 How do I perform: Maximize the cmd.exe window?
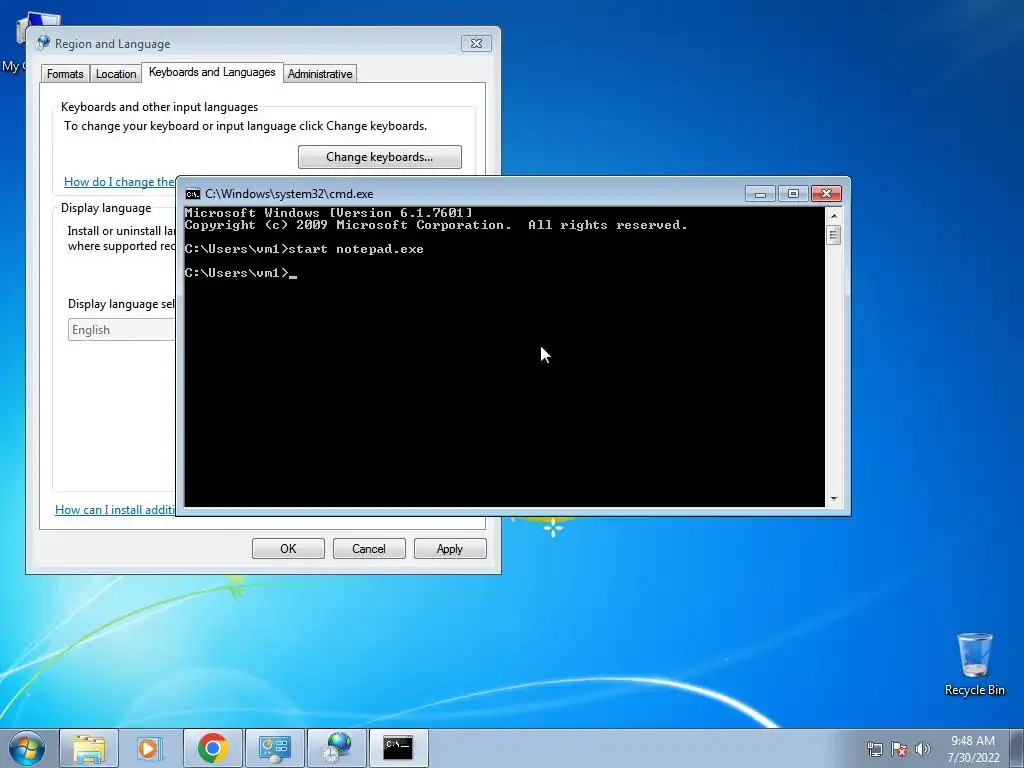793,194
